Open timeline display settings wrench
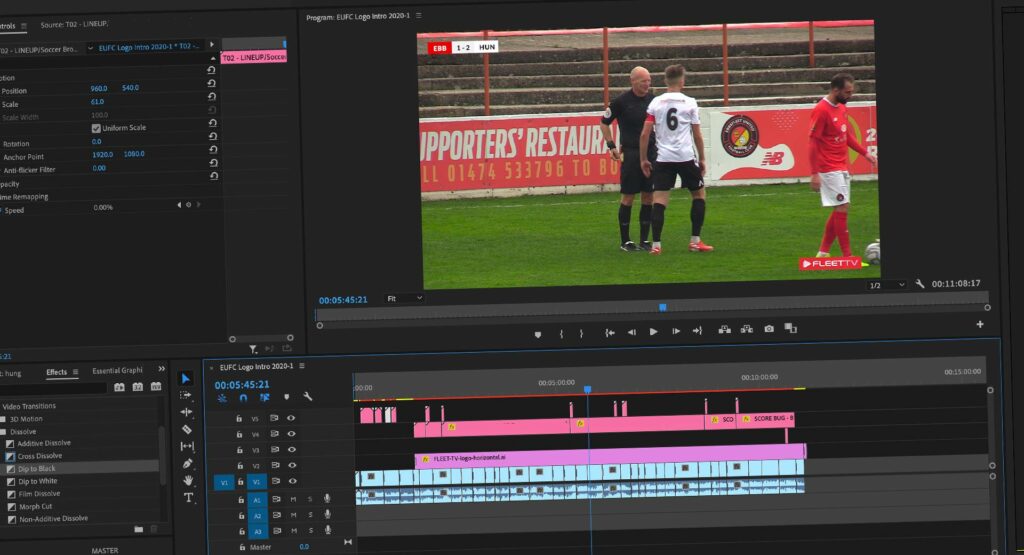The width and height of the screenshot is (1024, 555). [308, 397]
